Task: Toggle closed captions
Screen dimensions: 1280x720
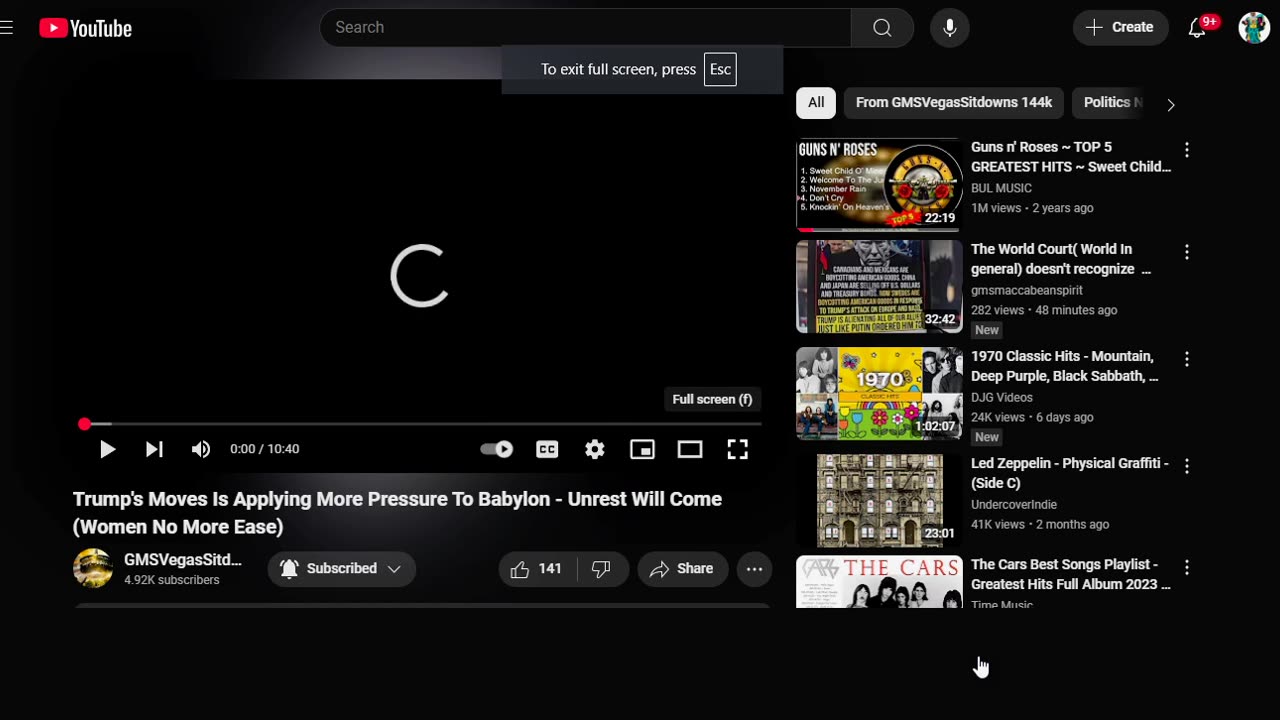Action: pos(547,449)
